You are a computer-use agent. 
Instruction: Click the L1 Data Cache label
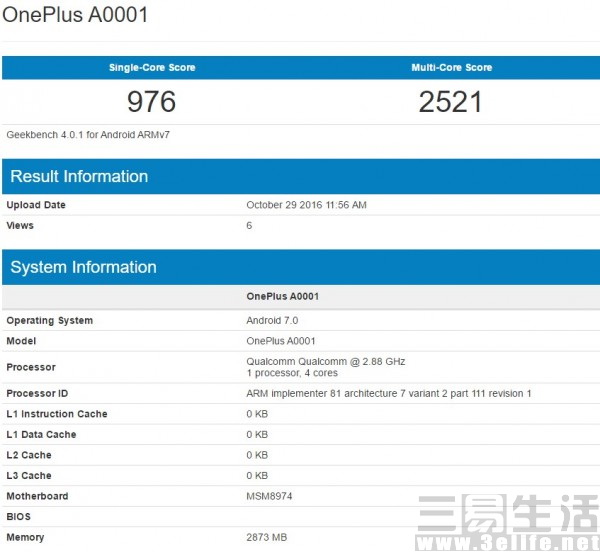point(41,435)
